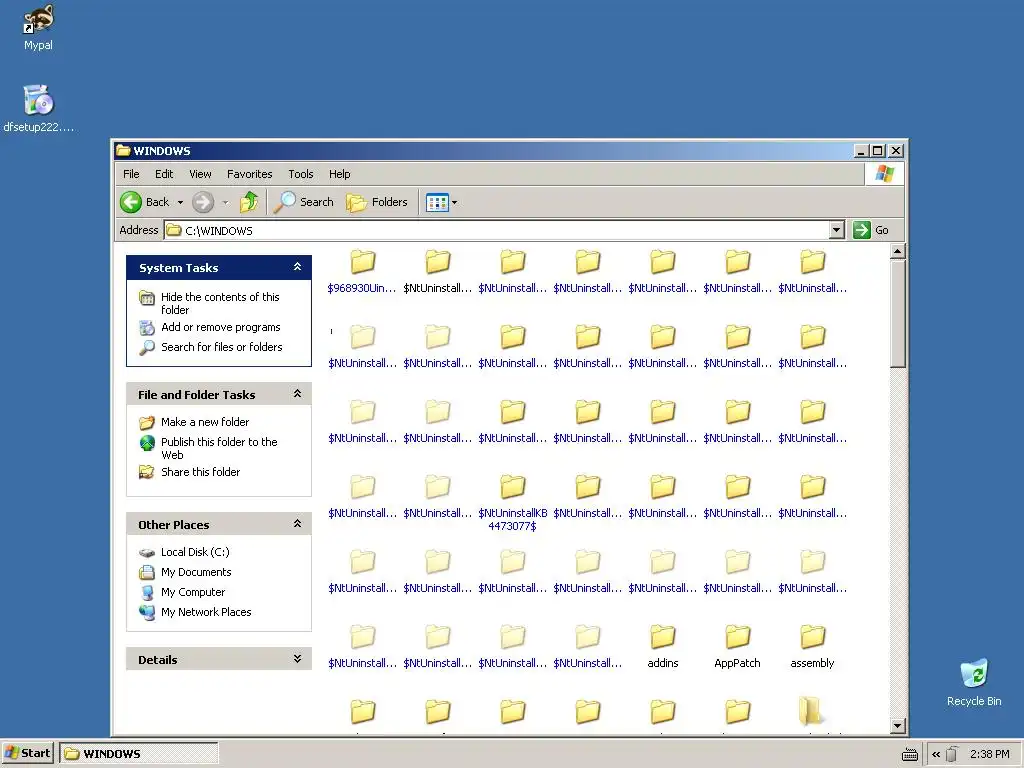Collapse the Other Places panel
Viewport: 1024px width, 768px height.
pos(297,524)
